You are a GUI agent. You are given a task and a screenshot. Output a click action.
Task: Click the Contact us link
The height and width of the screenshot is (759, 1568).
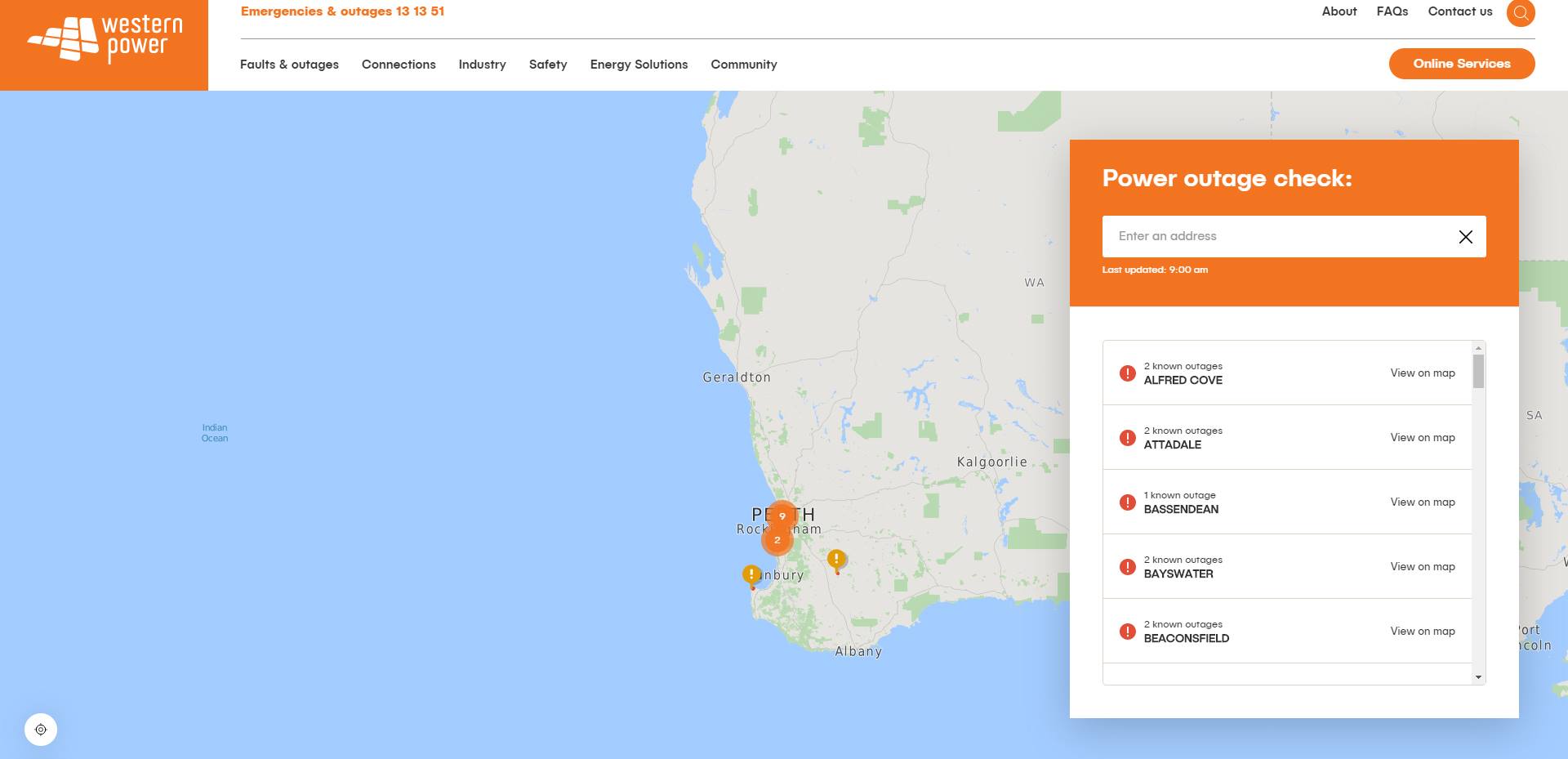point(1460,11)
